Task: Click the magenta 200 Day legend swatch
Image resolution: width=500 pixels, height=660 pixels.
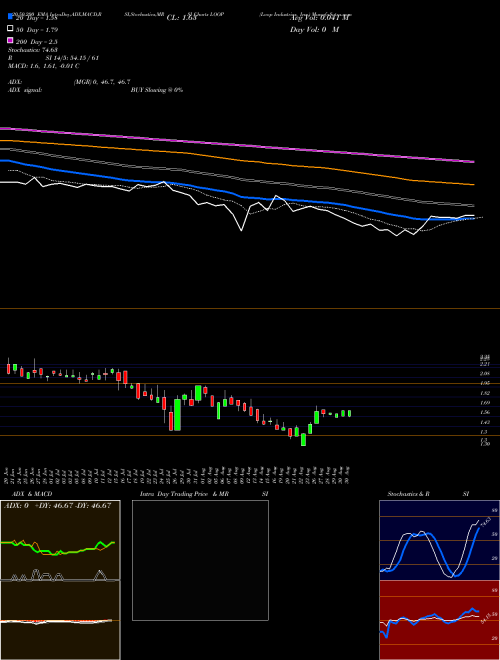Action: pyautogui.click(x=11, y=40)
